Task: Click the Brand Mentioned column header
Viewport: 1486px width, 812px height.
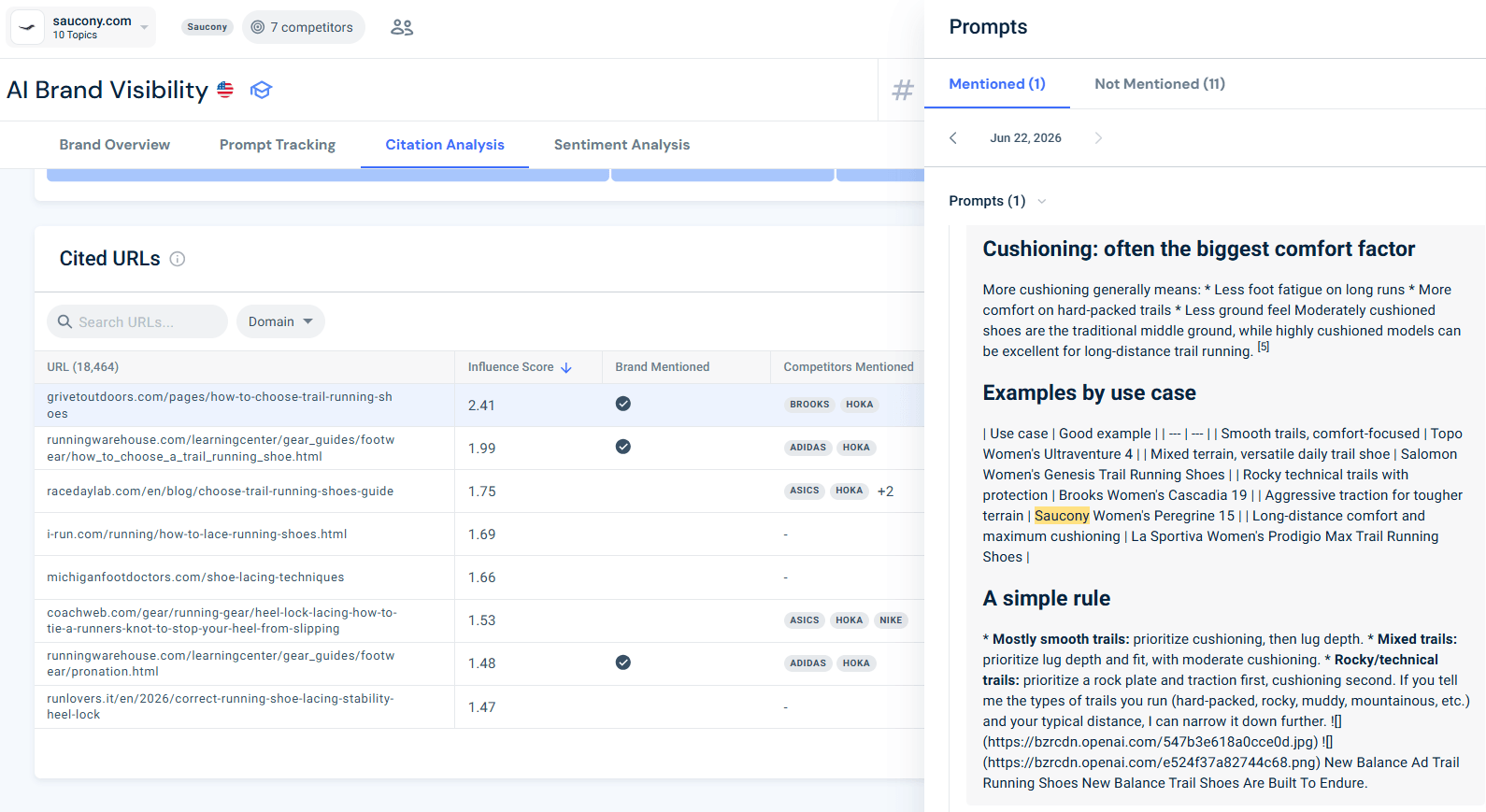Action: [663, 367]
